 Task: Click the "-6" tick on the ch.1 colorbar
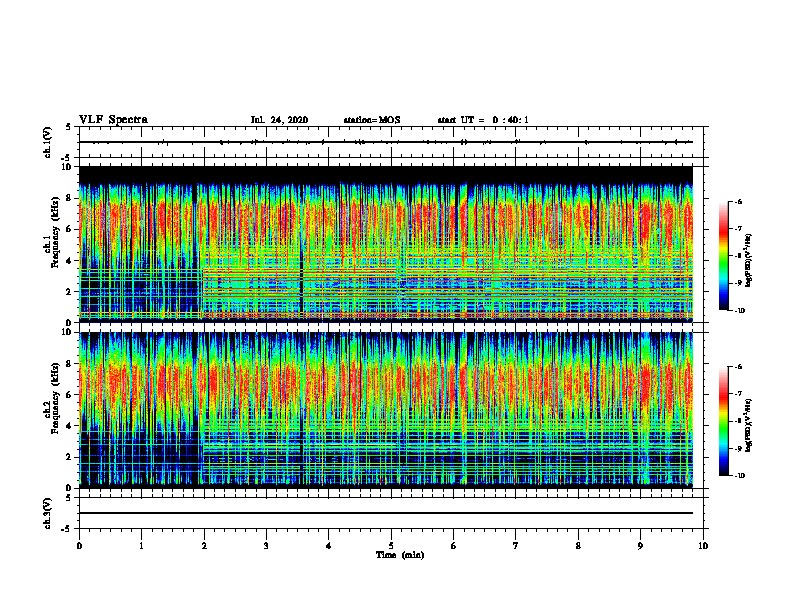click(x=738, y=201)
